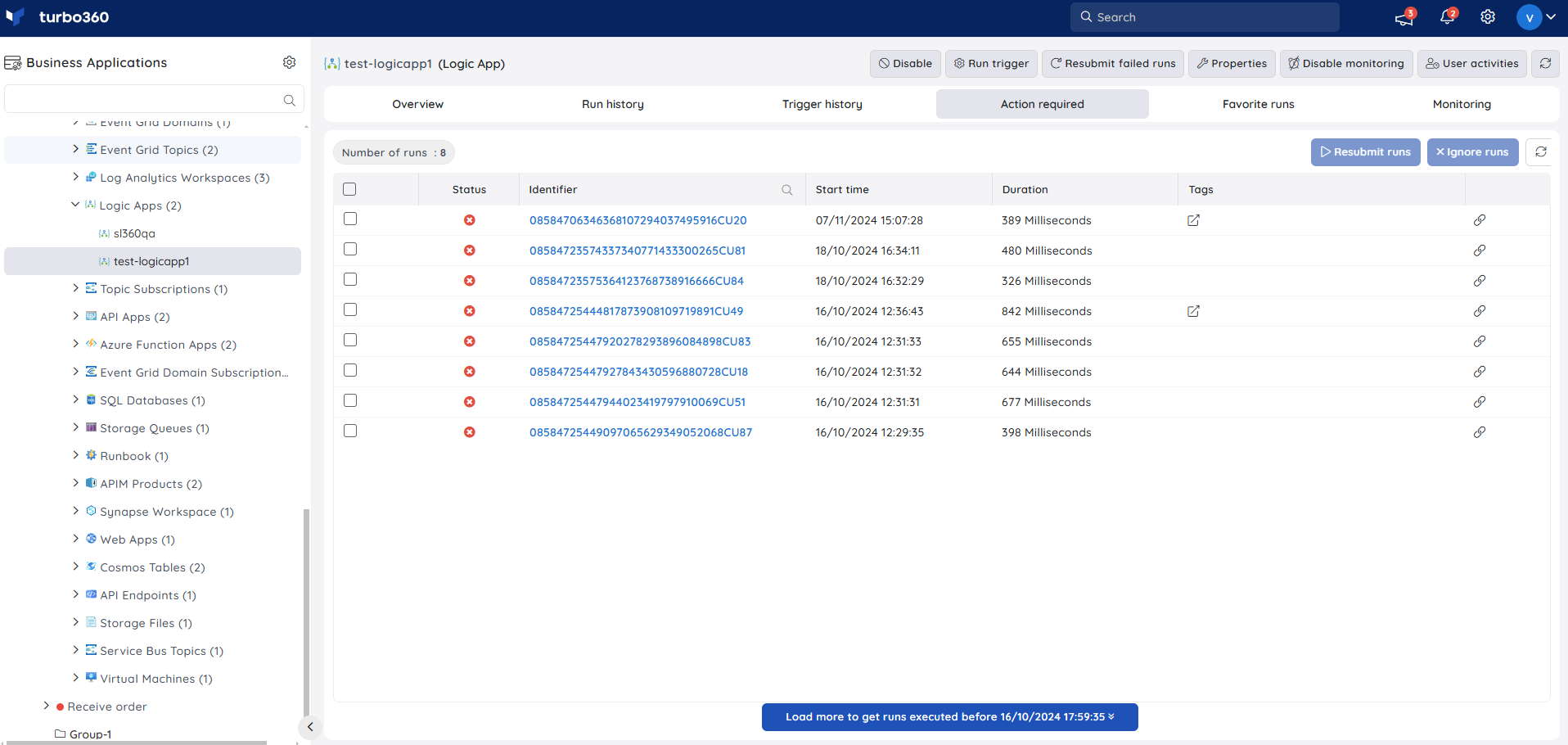The image size is (1568, 745).
Task: Open user avatar dropdown menu
Action: (x=1537, y=17)
